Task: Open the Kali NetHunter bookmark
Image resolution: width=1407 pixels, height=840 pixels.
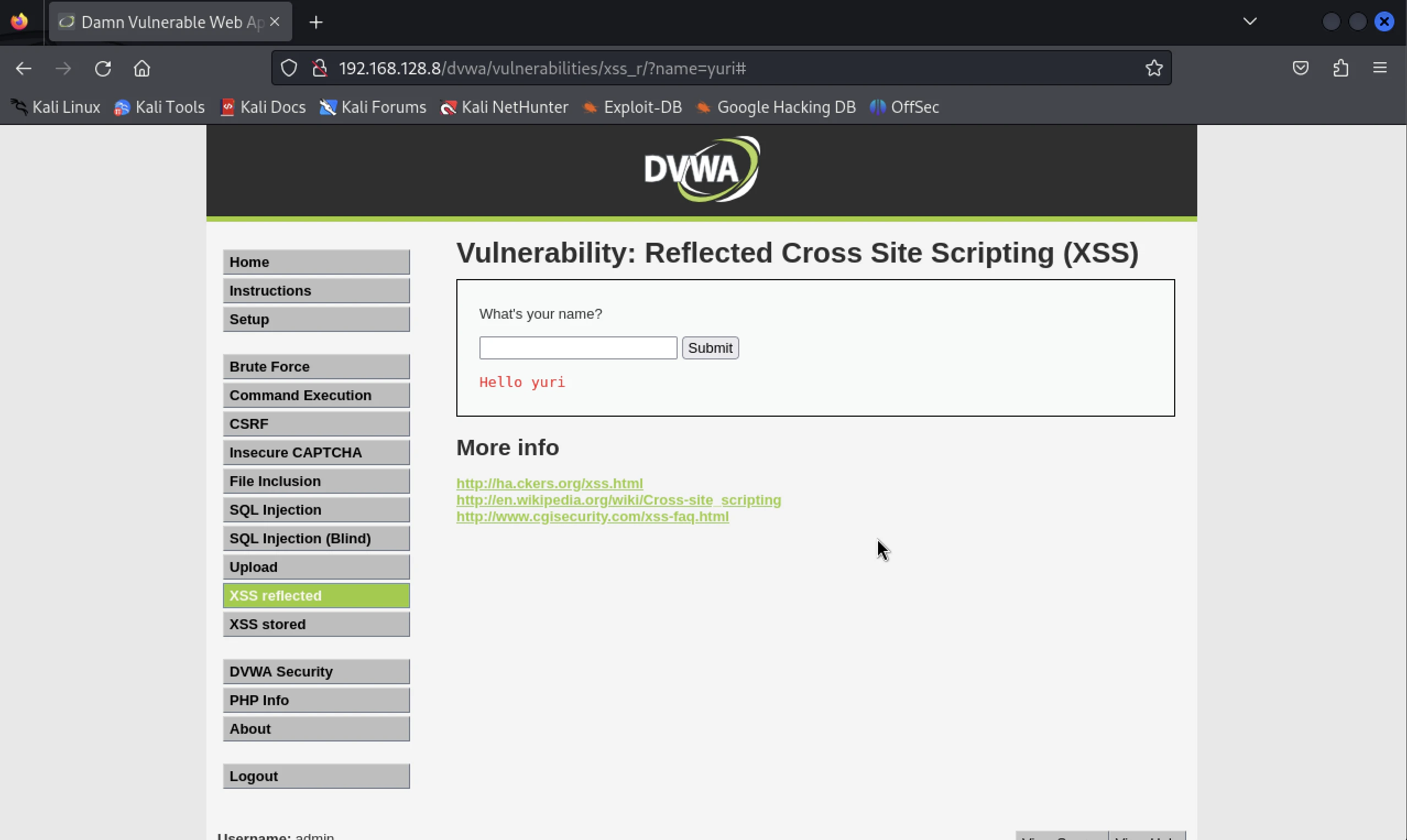Action: pyautogui.click(x=504, y=107)
